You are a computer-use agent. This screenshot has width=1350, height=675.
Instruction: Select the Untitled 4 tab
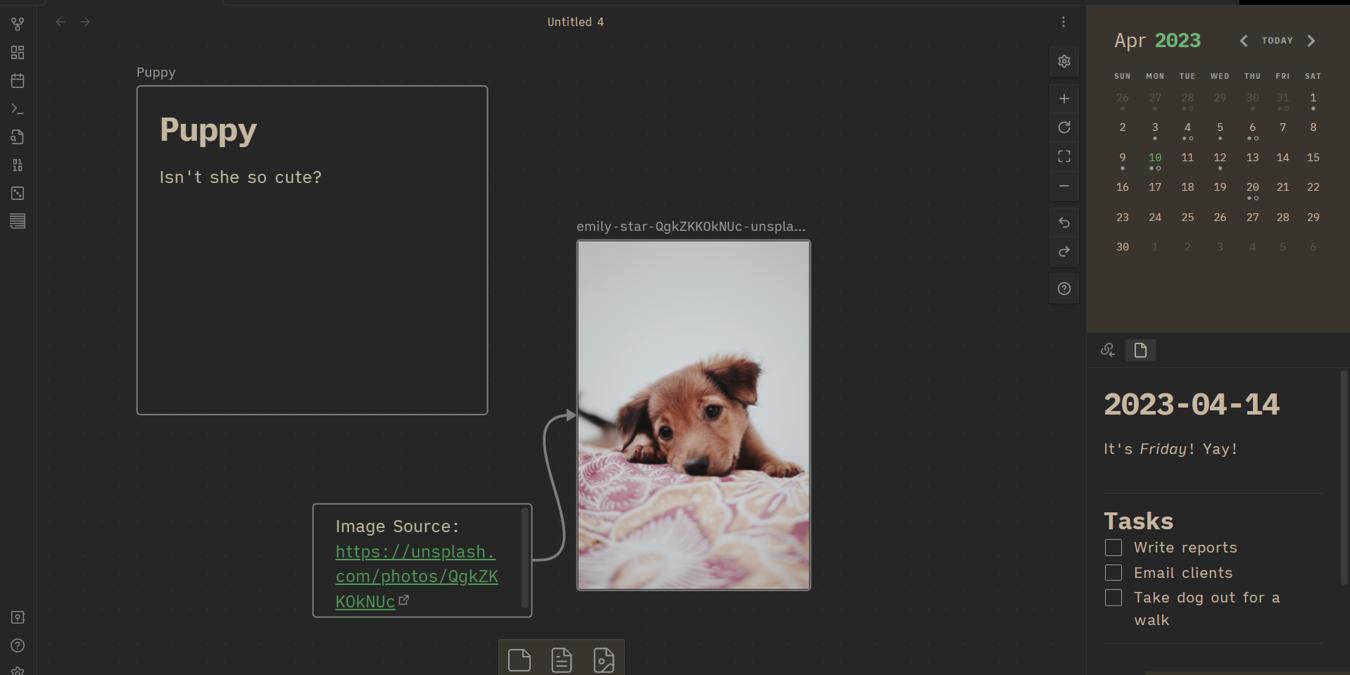pyautogui.click(x=575, y=21)
